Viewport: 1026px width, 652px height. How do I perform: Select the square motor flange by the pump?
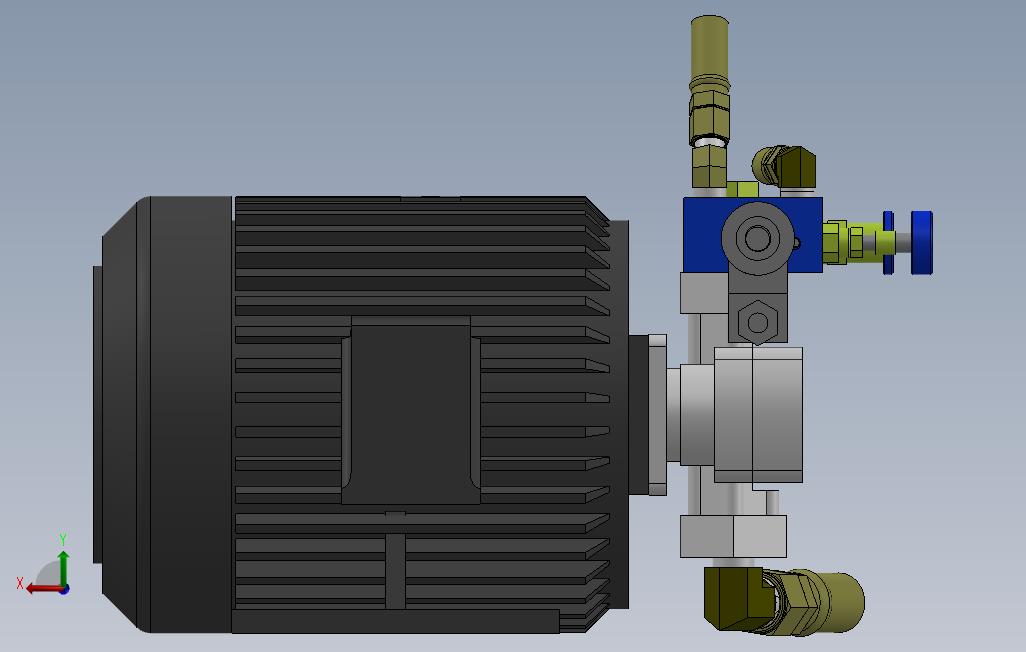(657, 414)
